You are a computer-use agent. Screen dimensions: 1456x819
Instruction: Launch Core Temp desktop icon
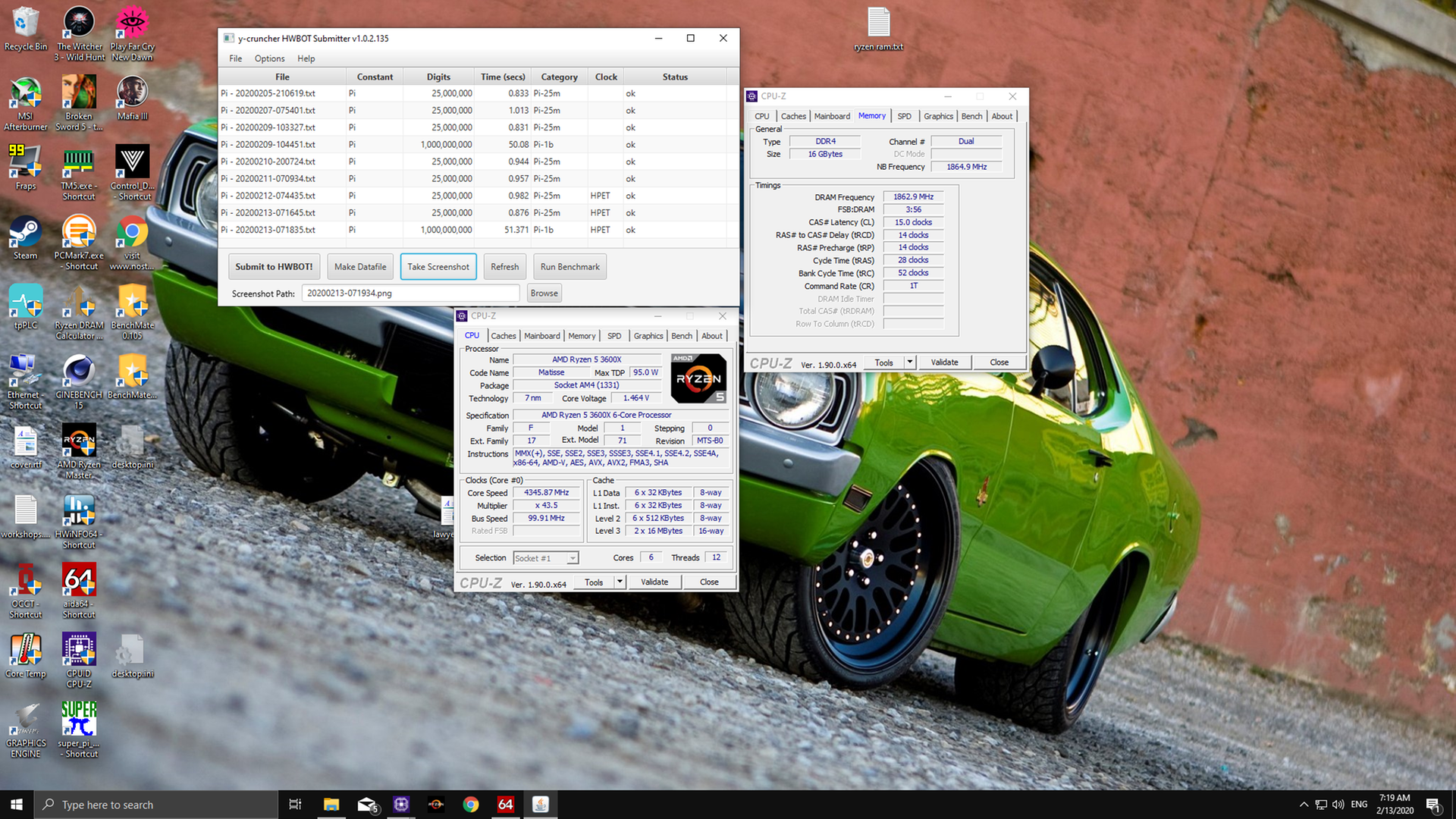pos(25,655)
